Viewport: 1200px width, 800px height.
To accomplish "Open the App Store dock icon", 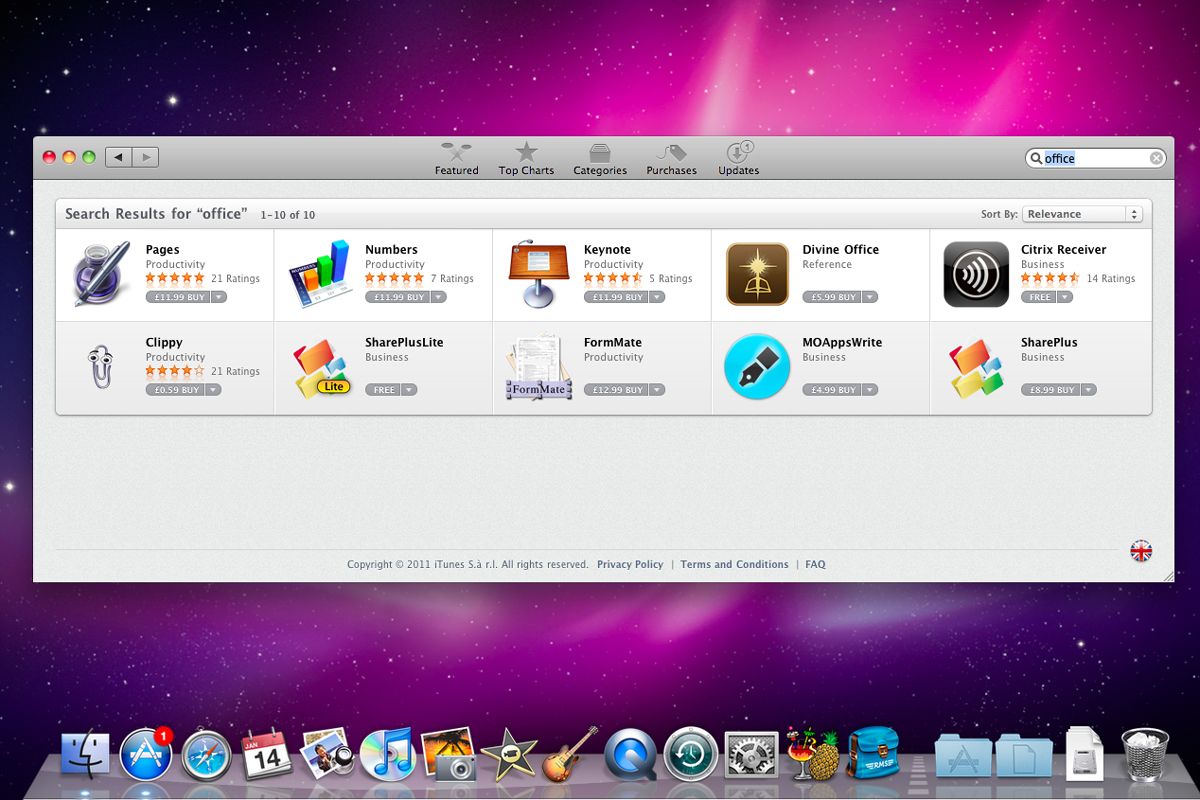I will (x=146, y=754).
